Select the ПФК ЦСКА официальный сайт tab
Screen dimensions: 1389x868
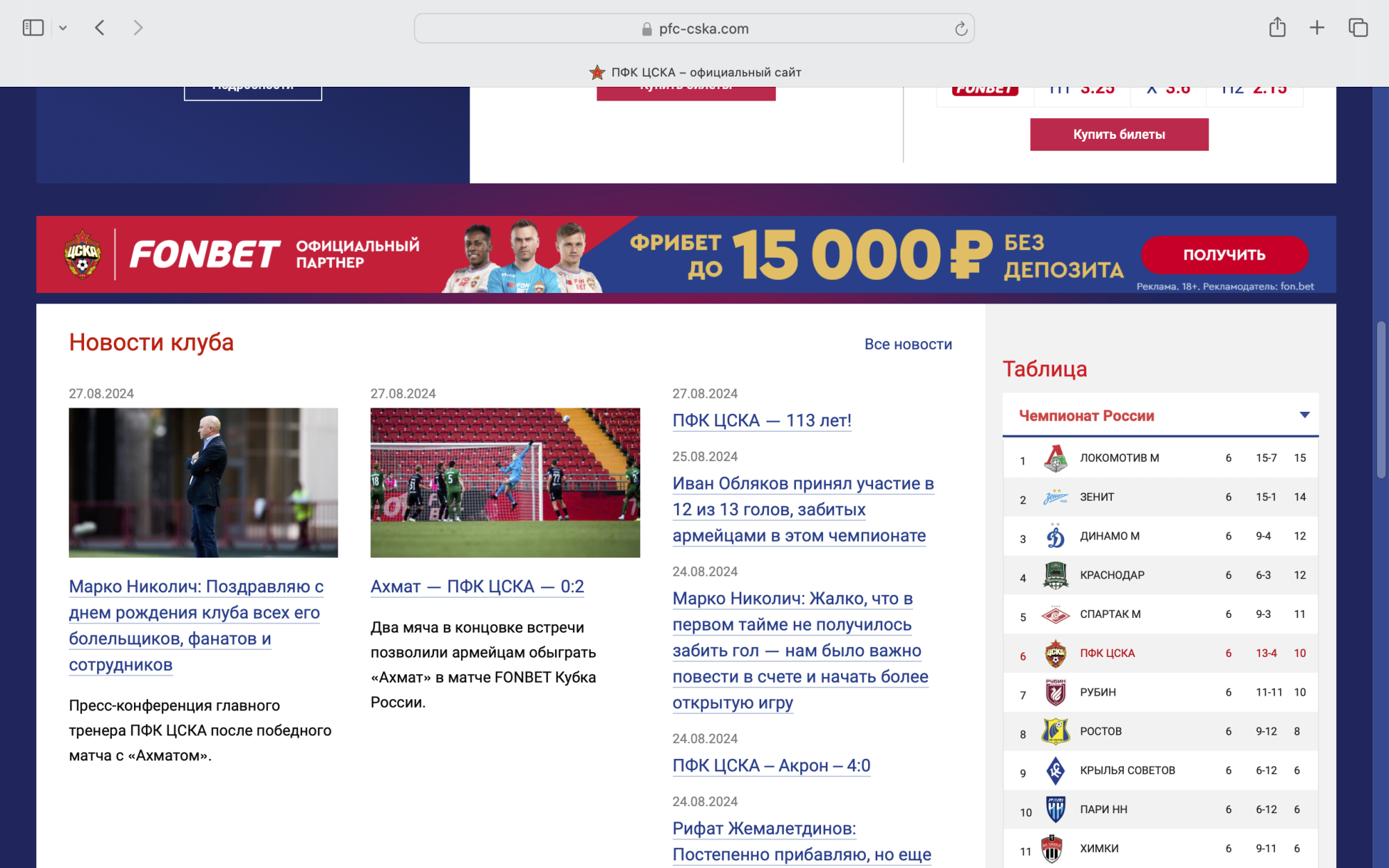(x=694, y=72)
